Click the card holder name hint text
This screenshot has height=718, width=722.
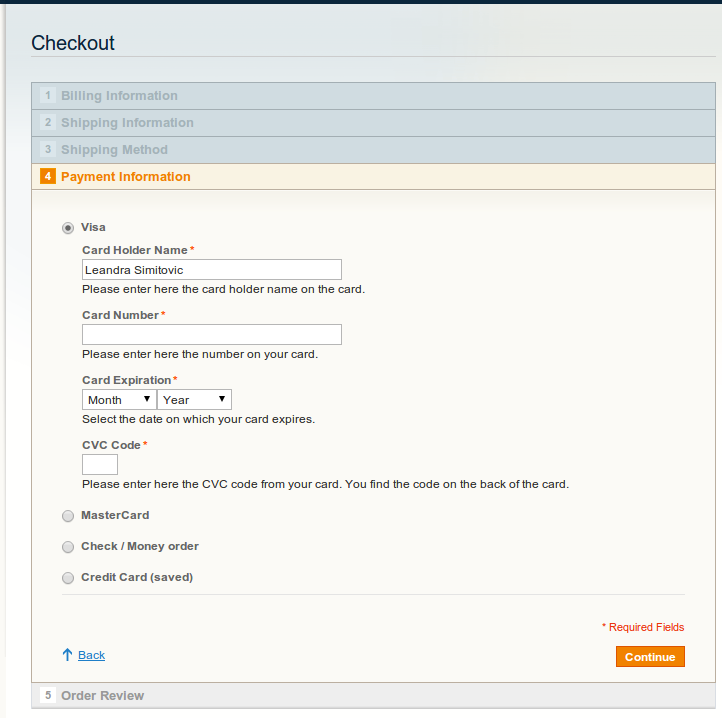click(x=223, y=290)
